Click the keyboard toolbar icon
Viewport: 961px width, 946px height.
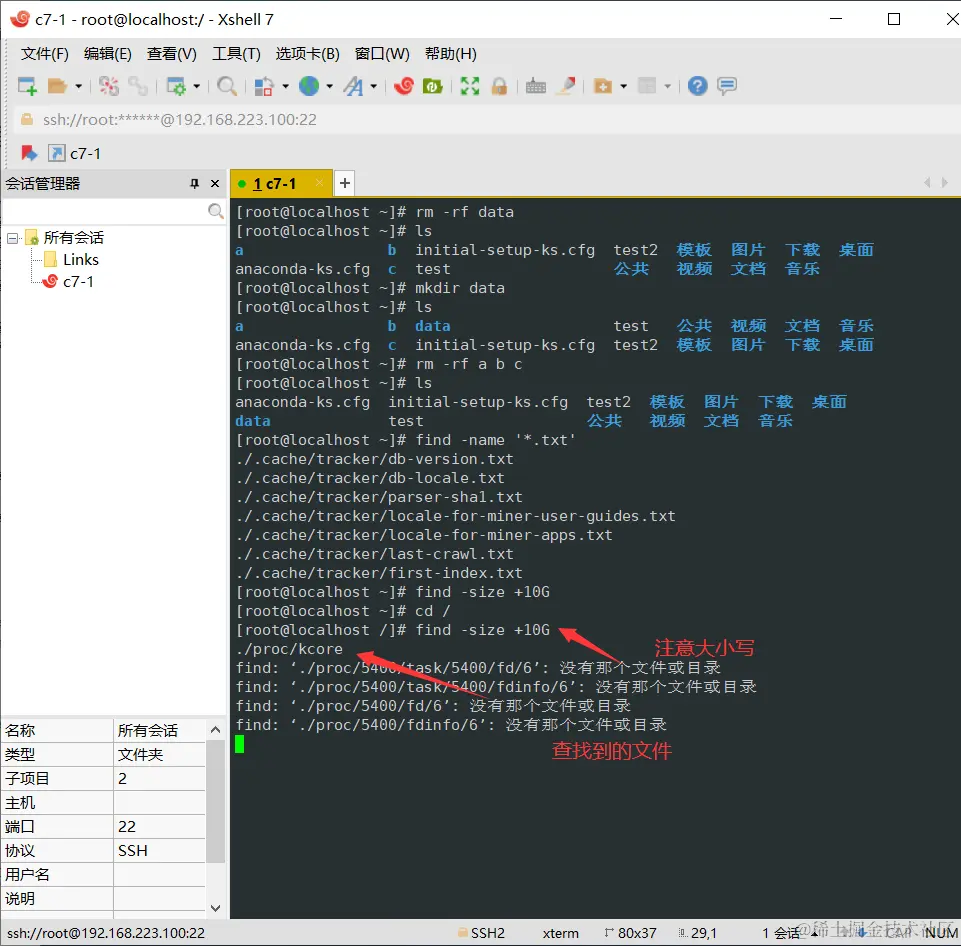pos(536,86)
